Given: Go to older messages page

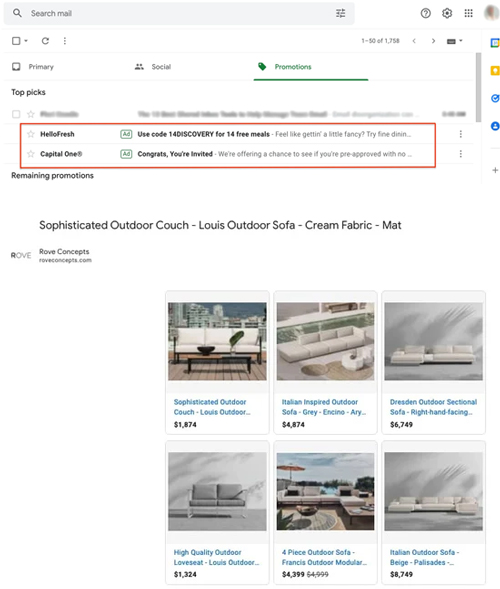Looking at the screenshot, I should (x=433, y=41).
